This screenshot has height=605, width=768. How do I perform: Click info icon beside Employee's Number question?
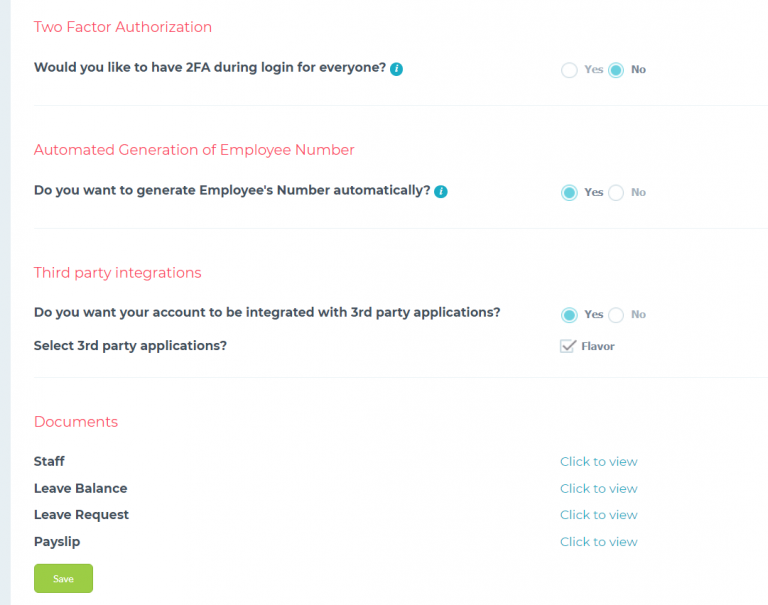441,192
